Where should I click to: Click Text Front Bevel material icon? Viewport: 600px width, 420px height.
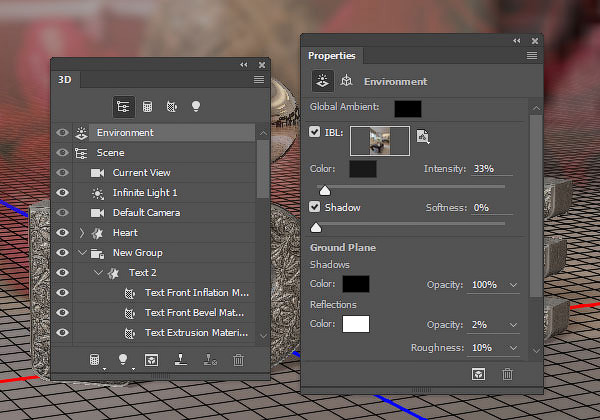tap(130, 313)
